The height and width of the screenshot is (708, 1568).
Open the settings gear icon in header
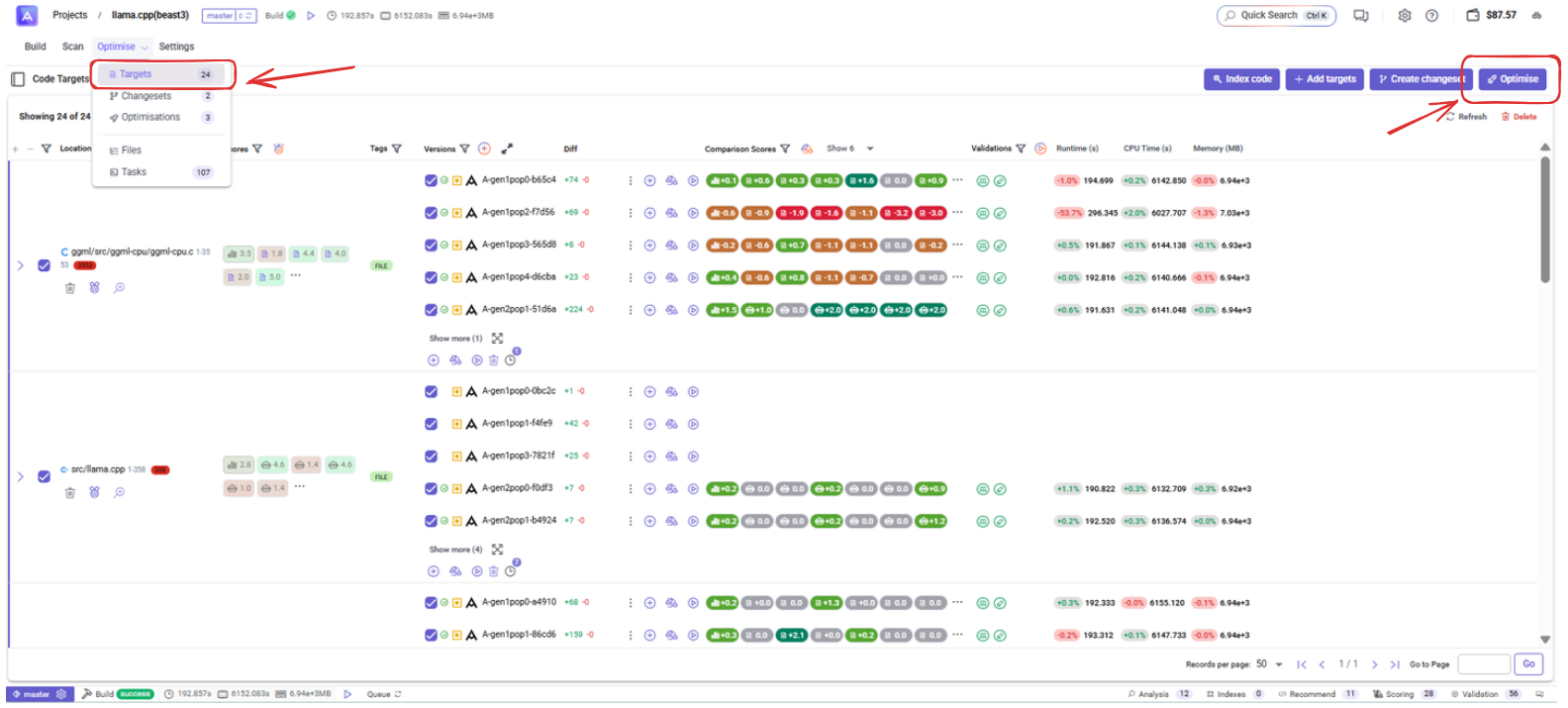click(1404, 16)
